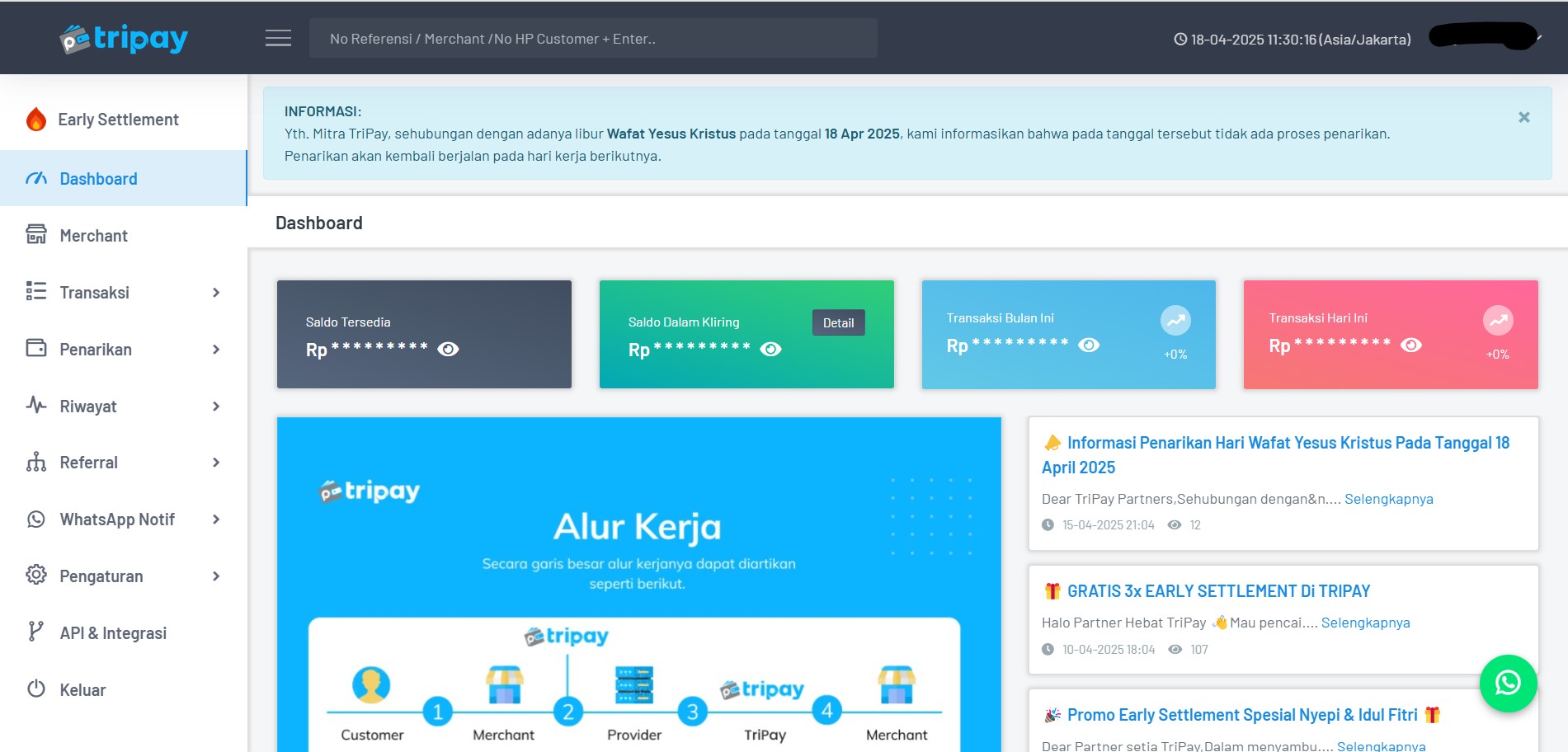The image size is (1568, 752).
Task: Click the Riwayat activity pulse icon
Action: tap(36, 406)
